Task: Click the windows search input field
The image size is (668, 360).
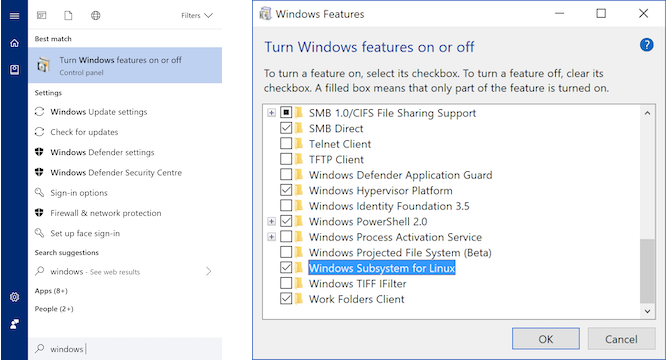Action: [125, 348]
